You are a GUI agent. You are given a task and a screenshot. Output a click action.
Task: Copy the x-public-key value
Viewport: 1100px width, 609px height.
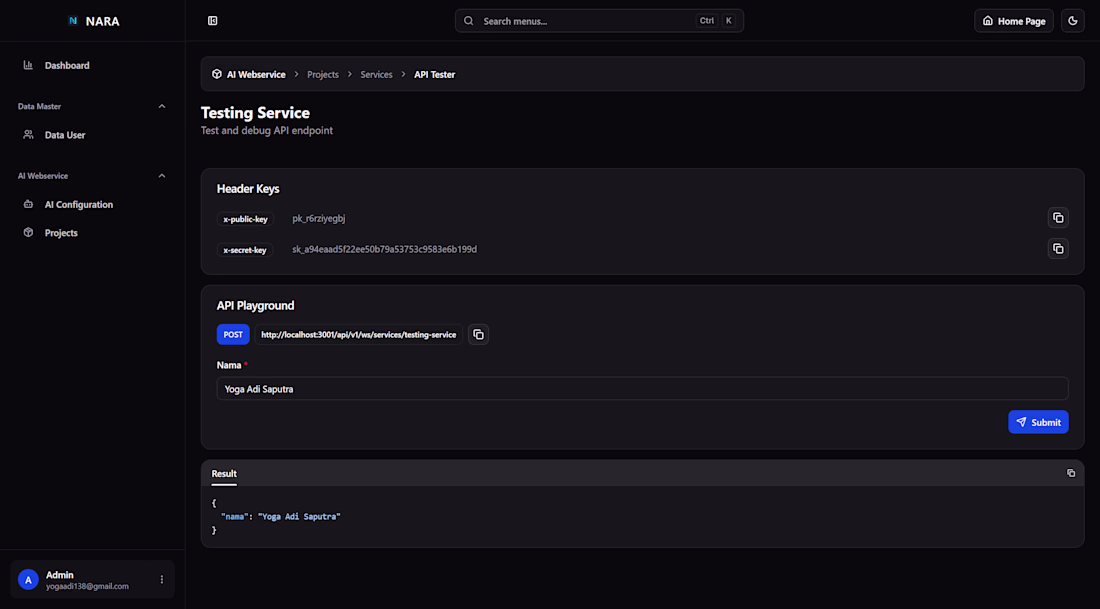1058,218
